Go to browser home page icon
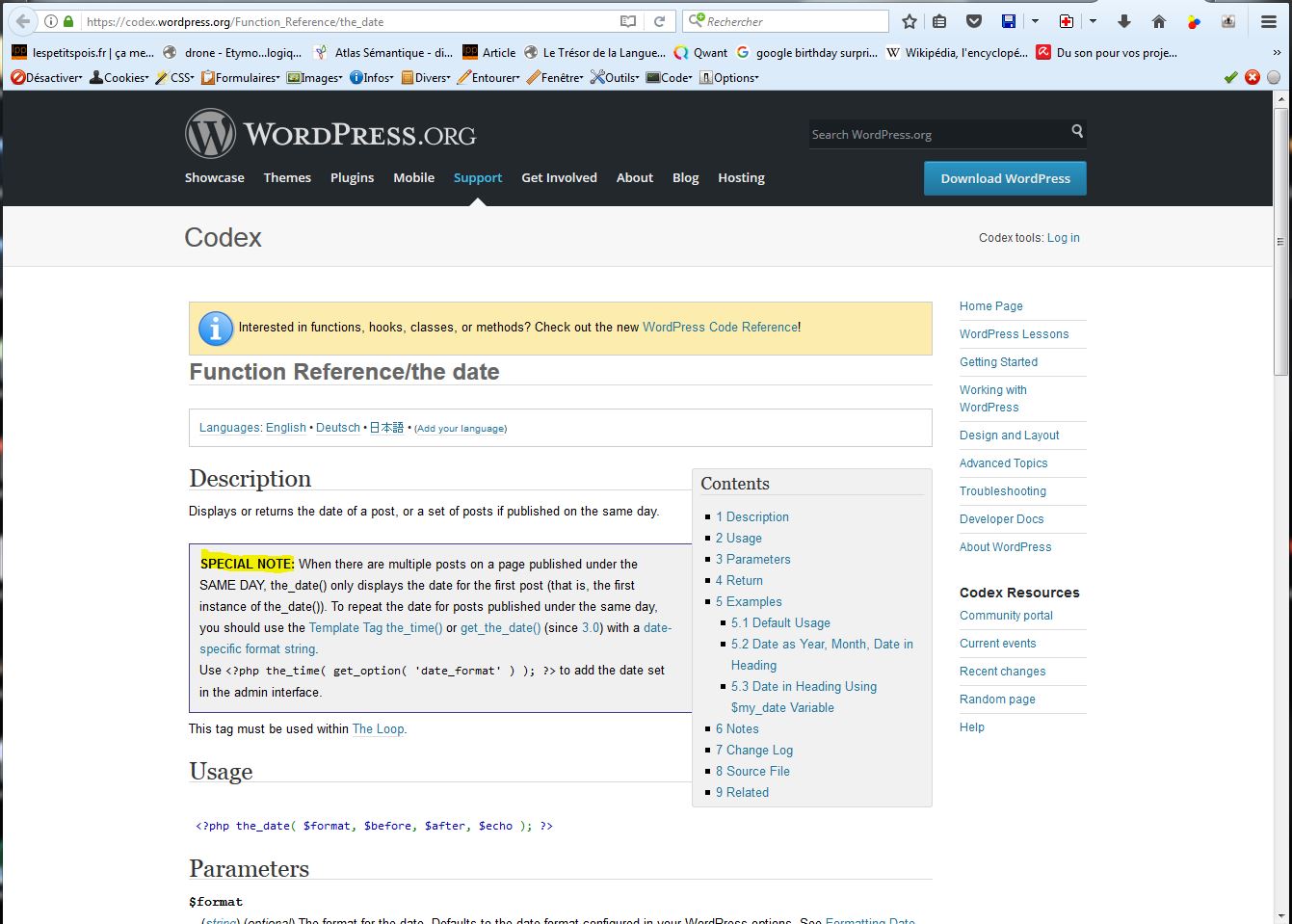 coord(1159,21)
